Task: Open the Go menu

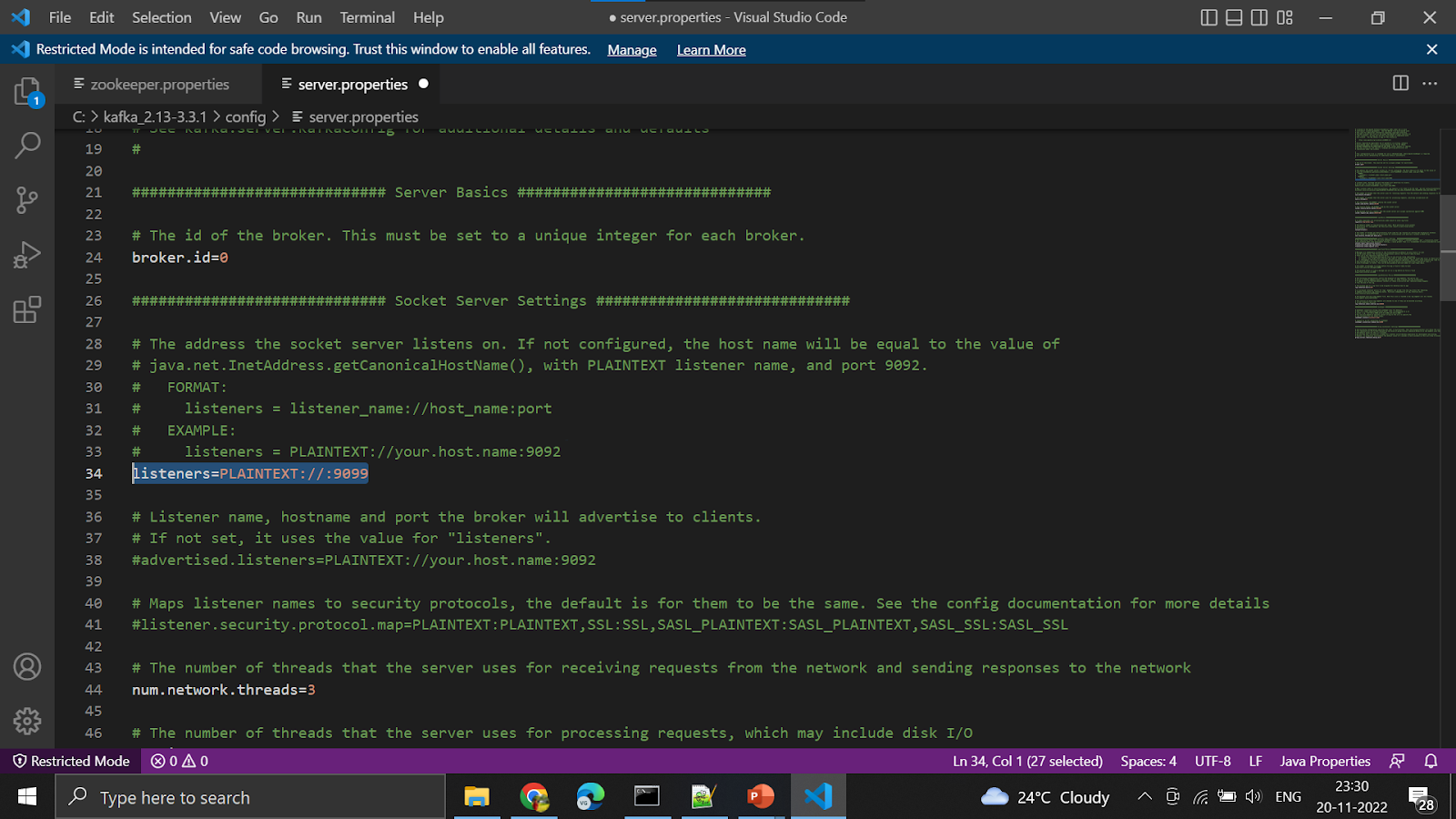Action: tap(268, 17)
